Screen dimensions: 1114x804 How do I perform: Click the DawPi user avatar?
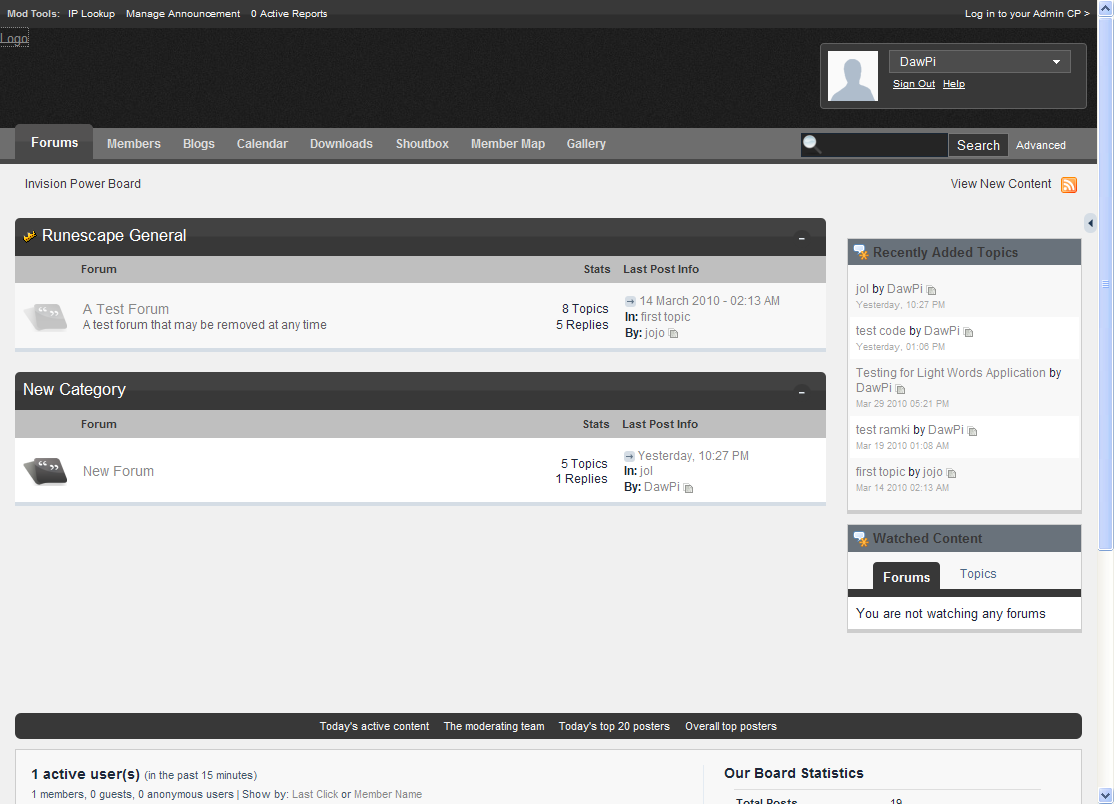853,77
